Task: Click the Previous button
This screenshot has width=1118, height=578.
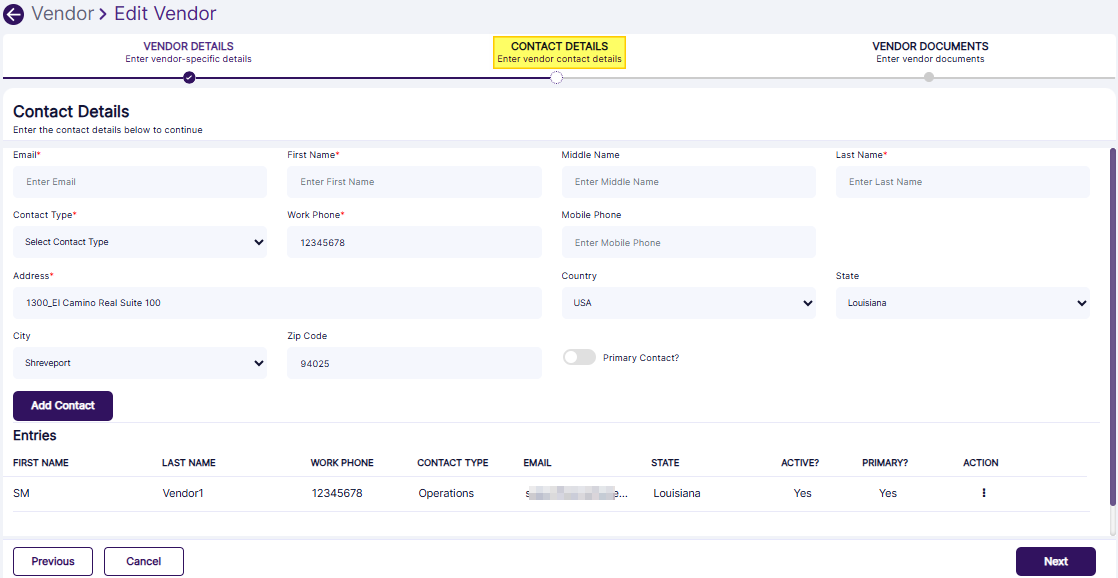Action: tap(53, 561)
